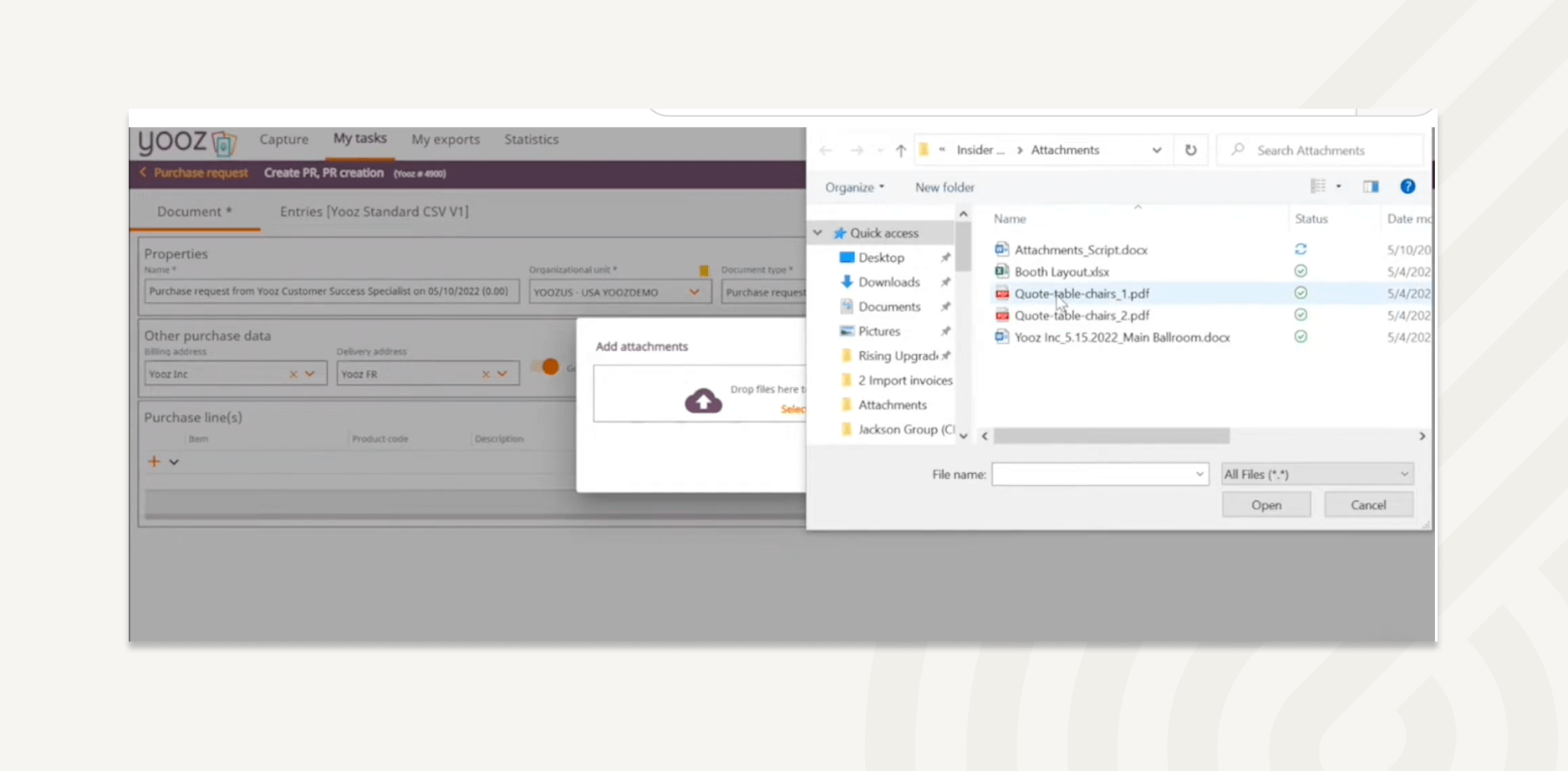The height and width of the screenshot is (771, 1568).
Task: Open 2 Import invoices folder
Action: click(x=904, y=380)
